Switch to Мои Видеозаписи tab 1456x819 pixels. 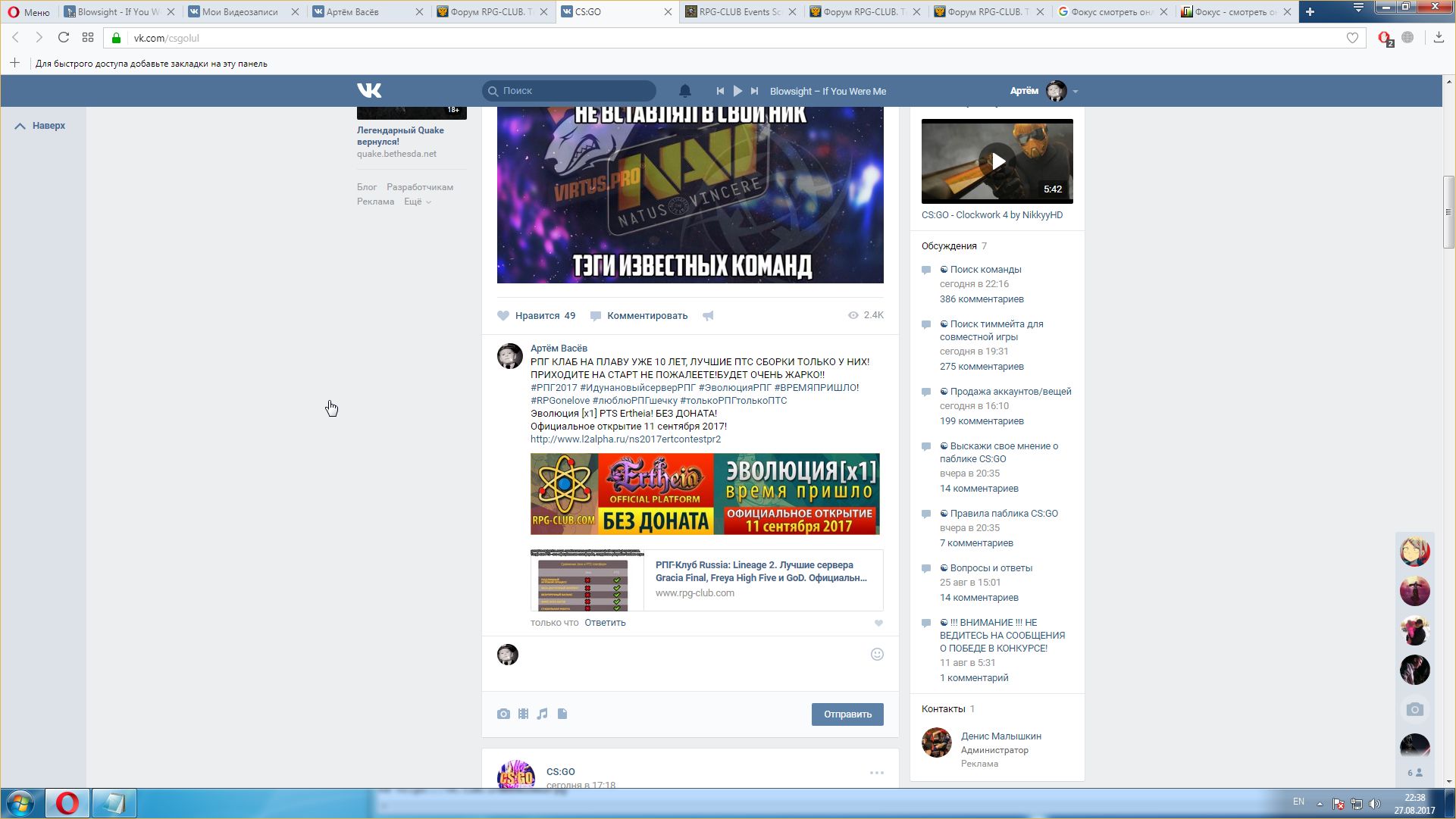tap(240, 12)
